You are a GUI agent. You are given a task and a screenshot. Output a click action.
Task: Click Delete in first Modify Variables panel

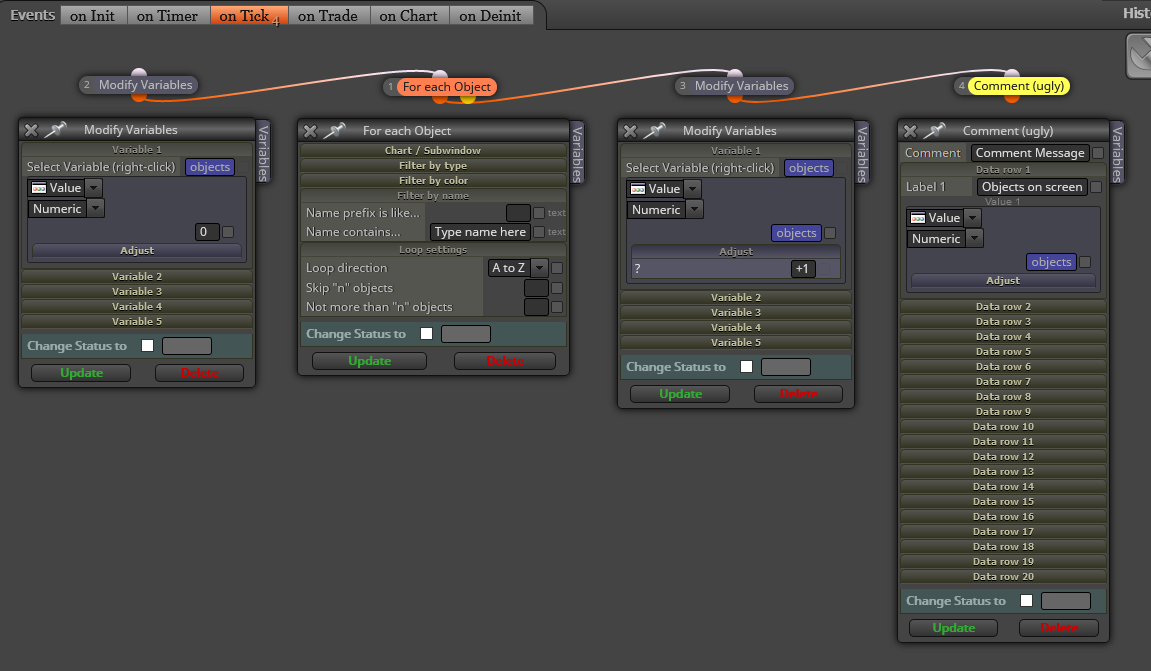point(199,373)
